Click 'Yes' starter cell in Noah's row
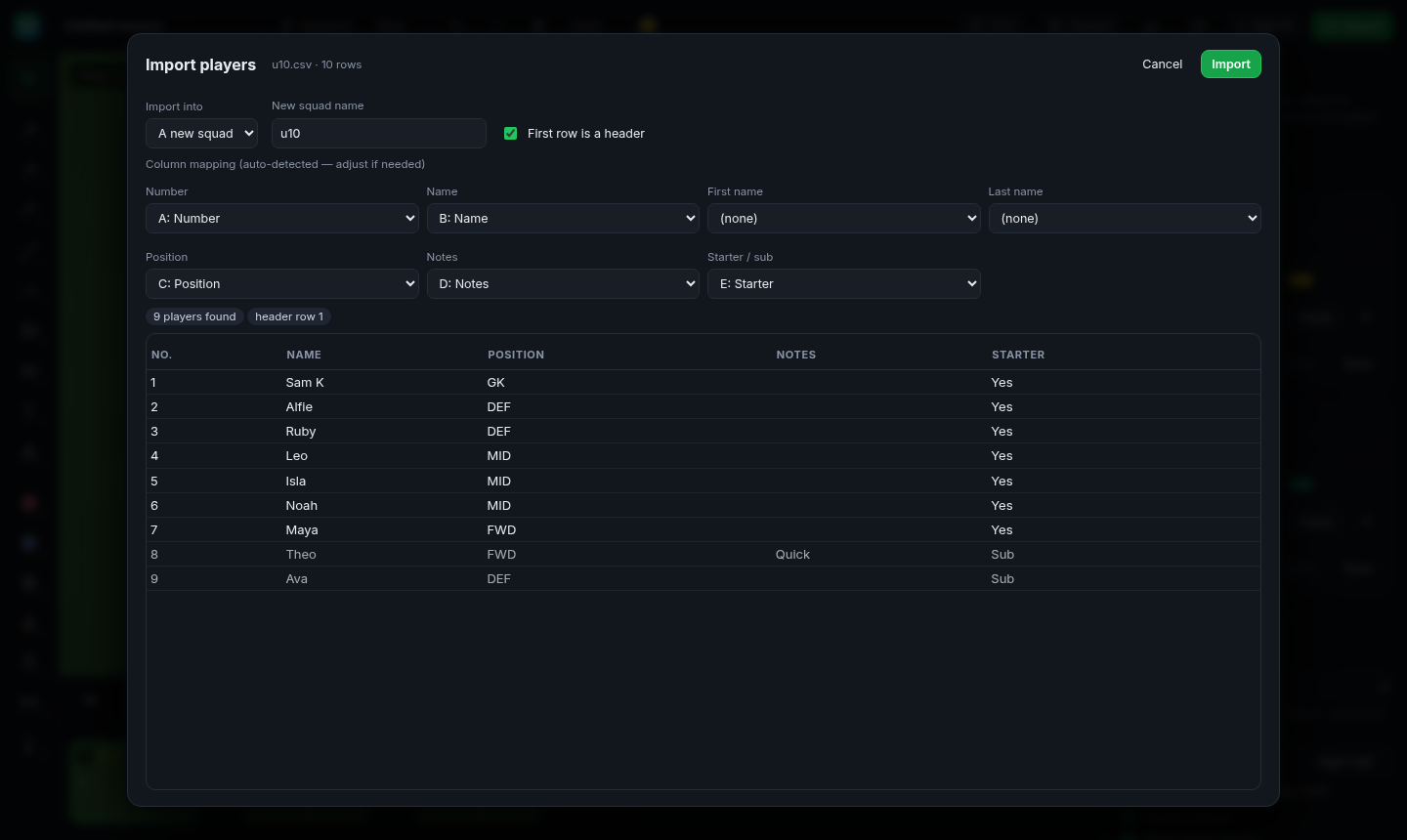The width and height of the screenshot is (1407, 840). pyautogui.click(x=1002, y=506)
